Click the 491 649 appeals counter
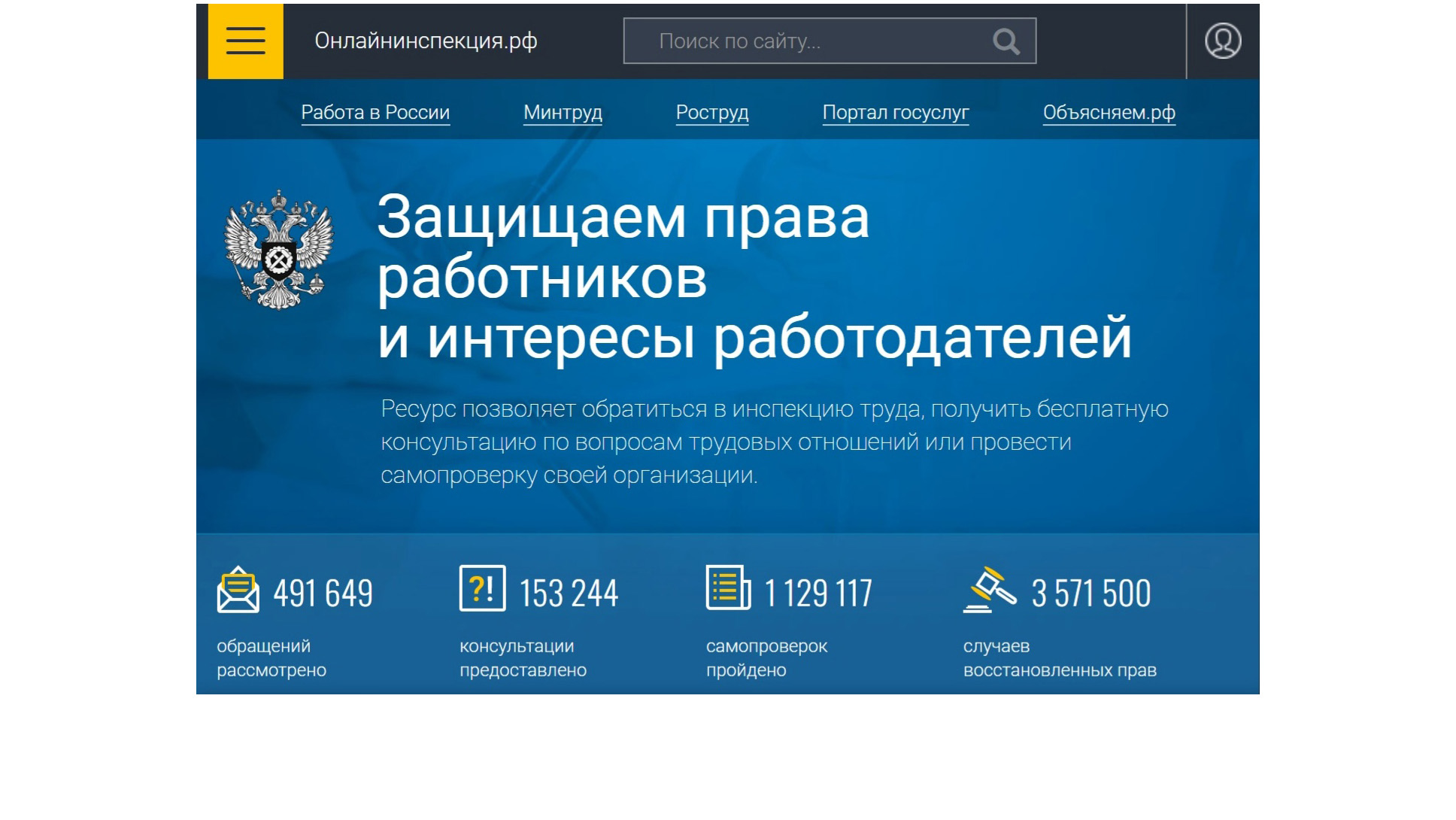This screenshot has width=1456, height=820. pyautogui.click(x=323, y=594)
